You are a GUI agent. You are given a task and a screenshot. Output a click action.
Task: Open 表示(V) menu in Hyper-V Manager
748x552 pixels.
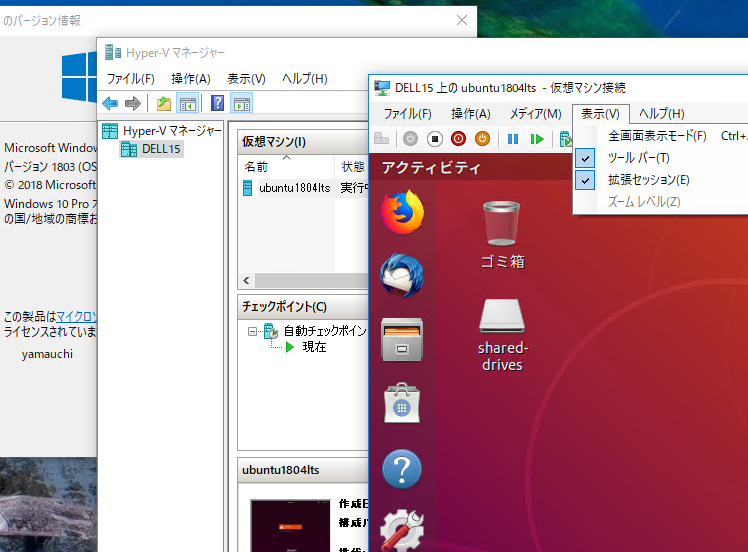click(x=246, y=79)
